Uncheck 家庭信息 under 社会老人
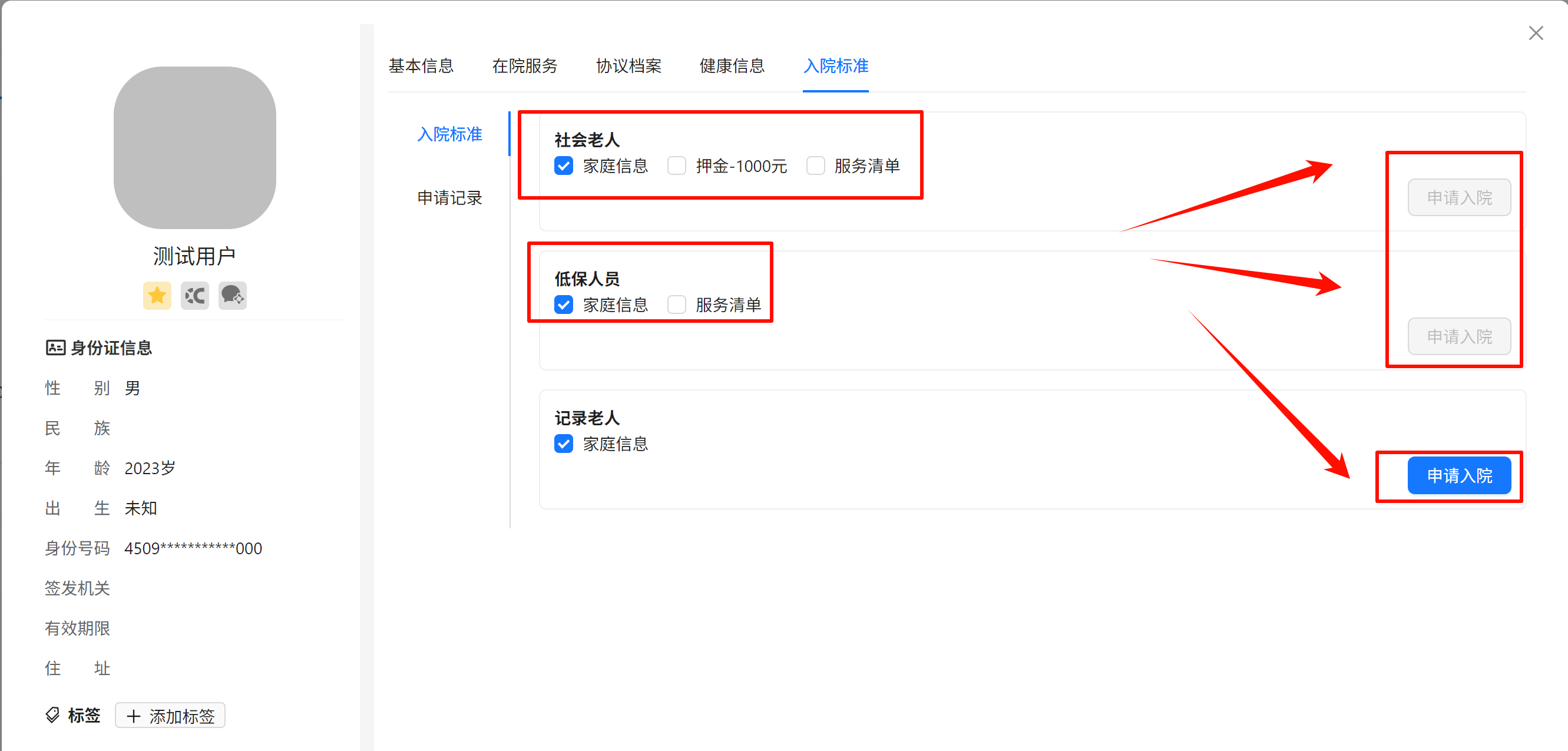The image size is (1568, 751). pos(564,166)
